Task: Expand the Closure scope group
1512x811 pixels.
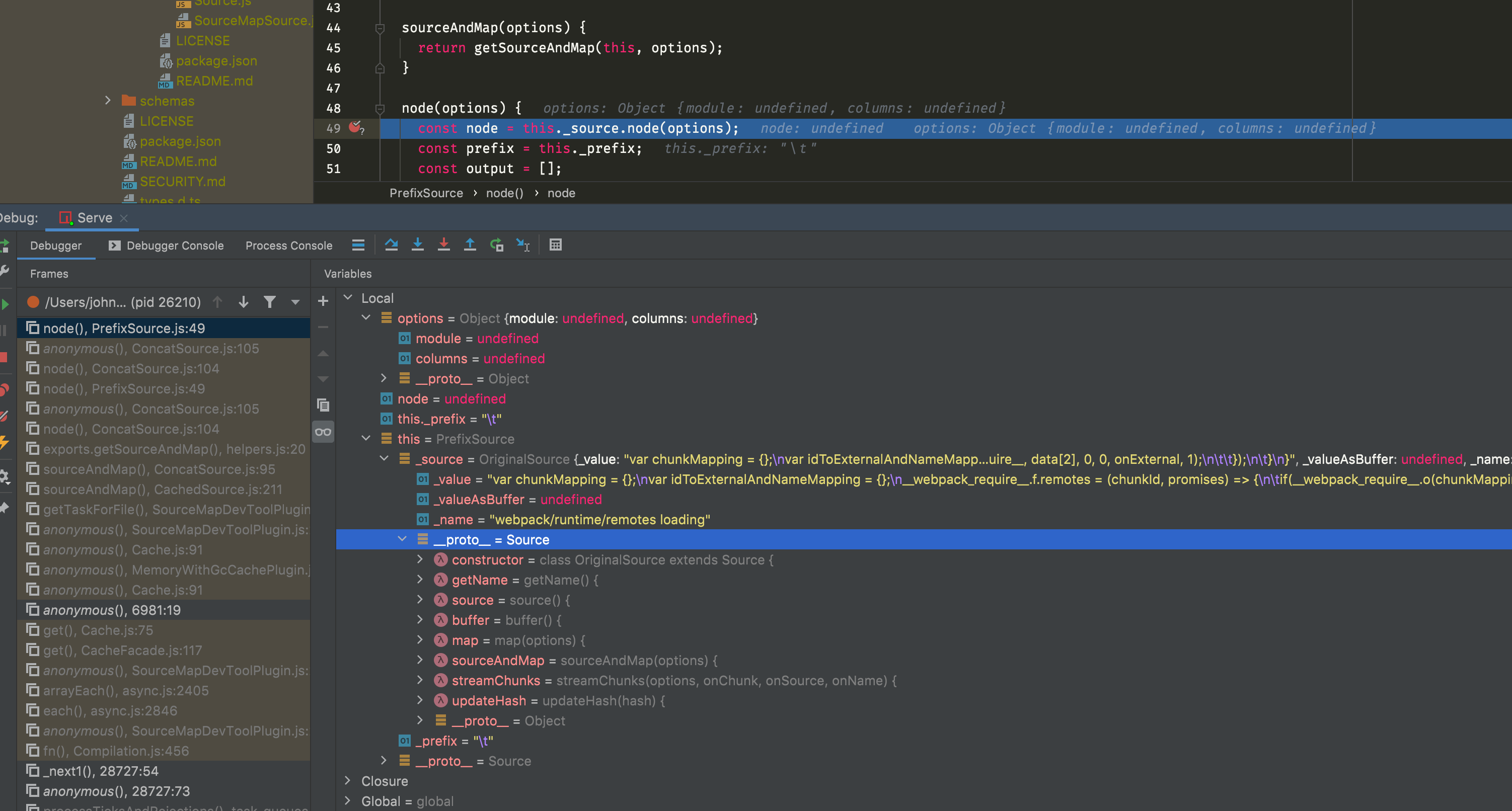Action: point(347,780)
